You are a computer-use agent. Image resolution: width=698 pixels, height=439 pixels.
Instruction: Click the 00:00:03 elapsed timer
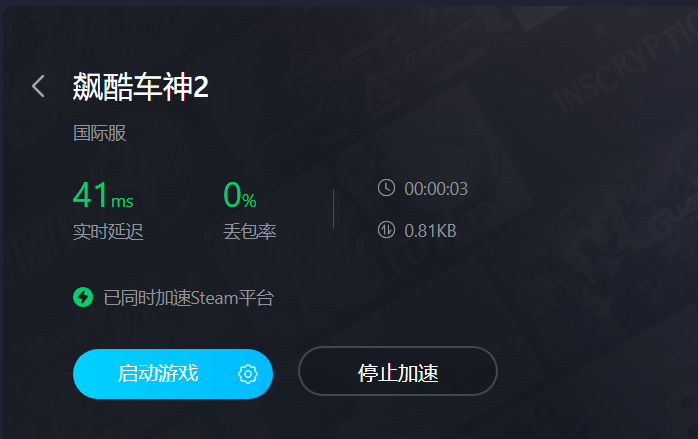436,189
